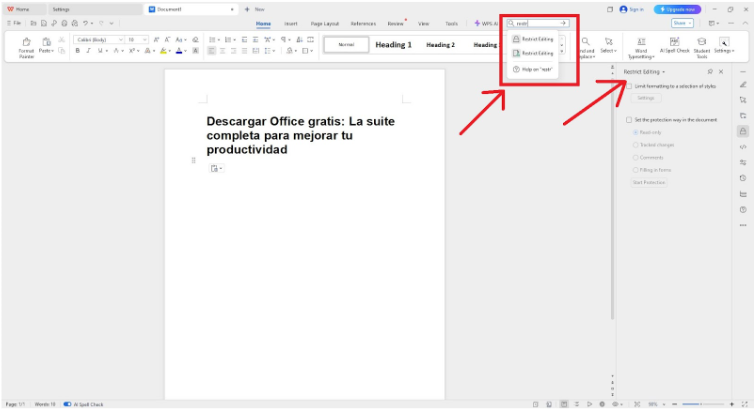
Task: Switch to the Review ribbon tab
Action: tap(395, 24)
